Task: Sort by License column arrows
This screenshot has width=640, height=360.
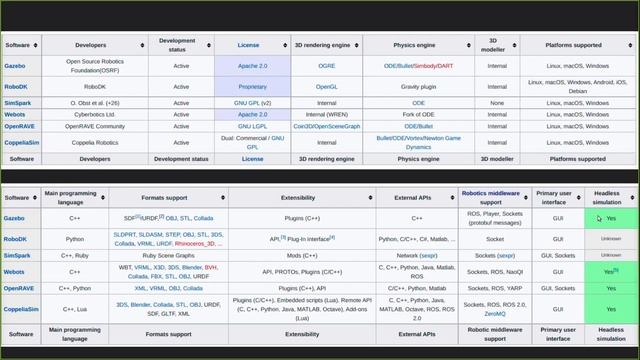Action: click(x=285, y=45)
